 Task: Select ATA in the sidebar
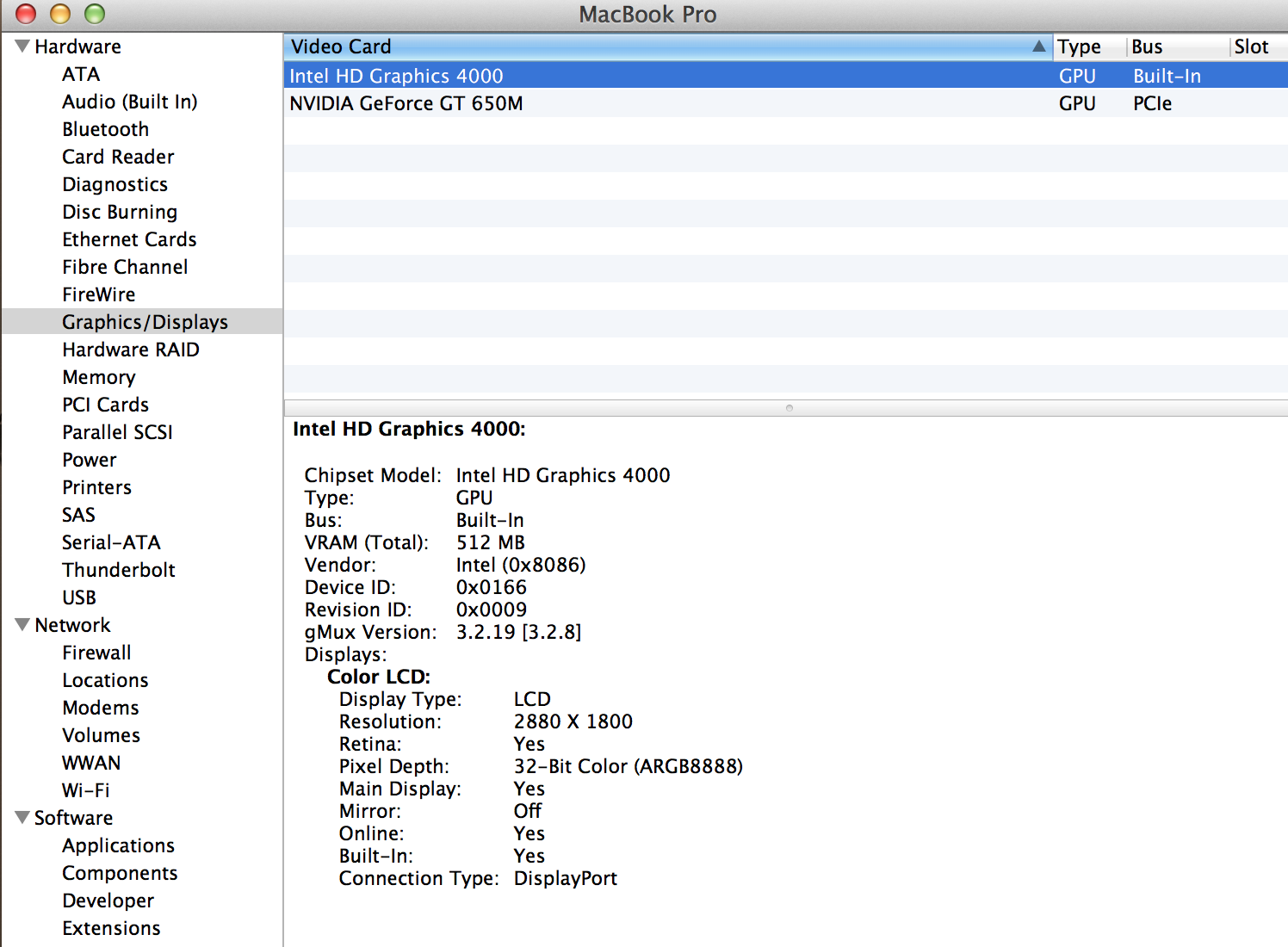tap(81, 74)
